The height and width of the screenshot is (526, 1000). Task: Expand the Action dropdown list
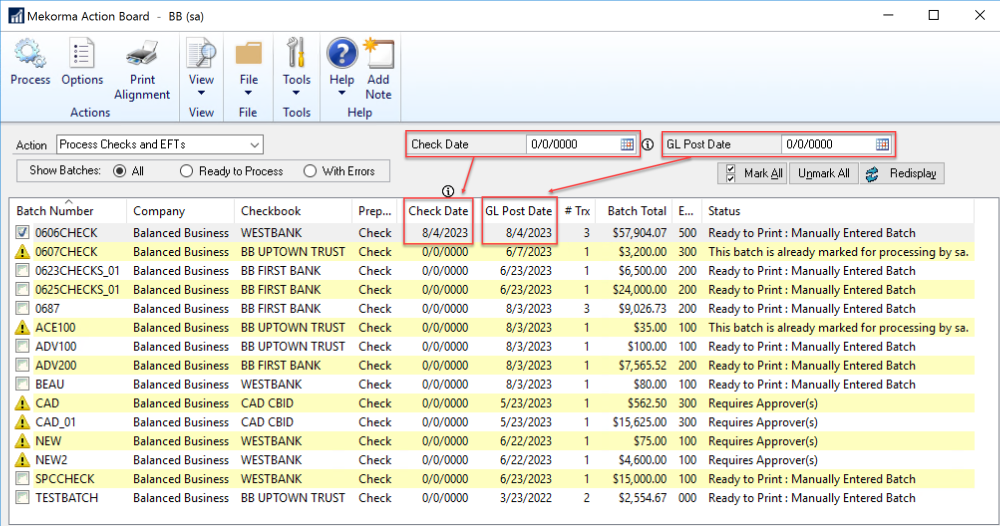pyautogui.click(x=254, y=145)
